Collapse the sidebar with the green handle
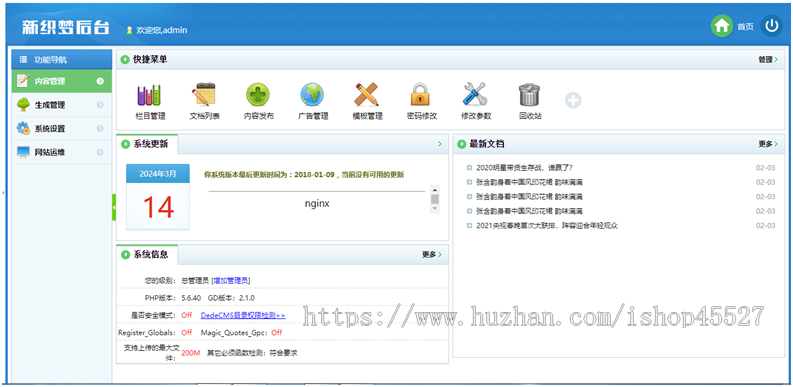 click(114, 207)
